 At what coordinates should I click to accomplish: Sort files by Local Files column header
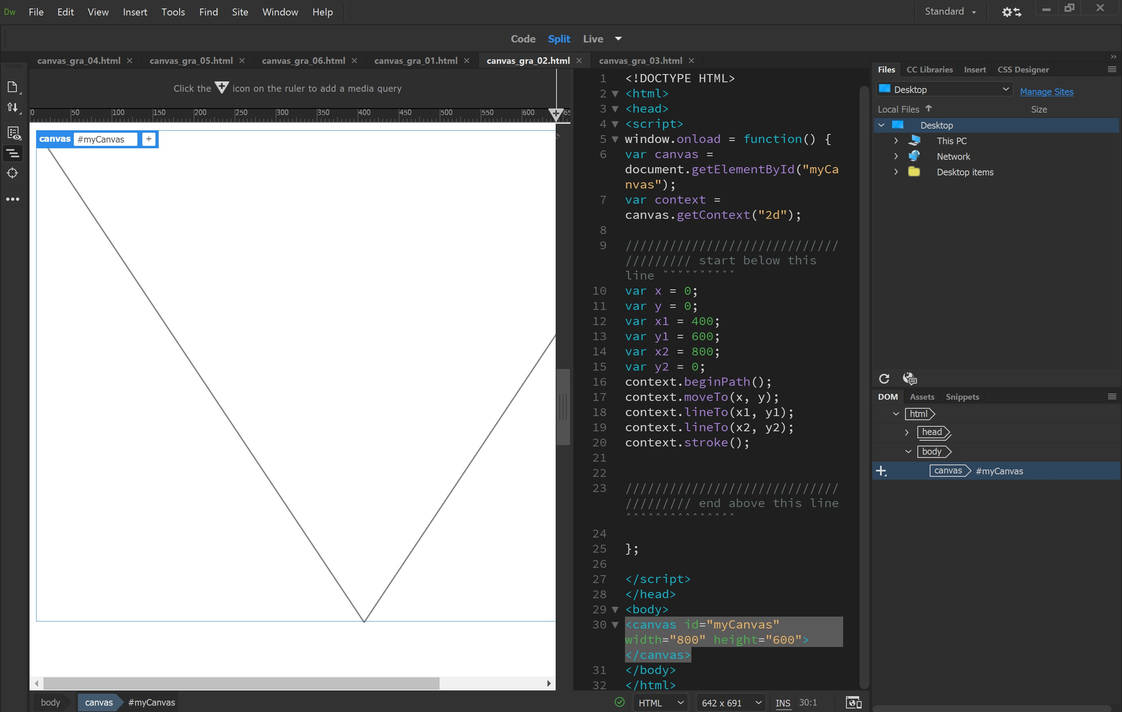tap(899, 109)
